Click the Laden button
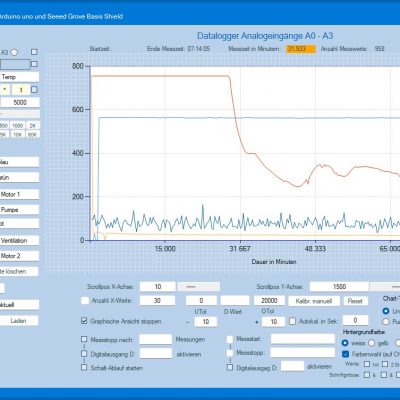Screen dimensions: 400x400 coord(19,321)
